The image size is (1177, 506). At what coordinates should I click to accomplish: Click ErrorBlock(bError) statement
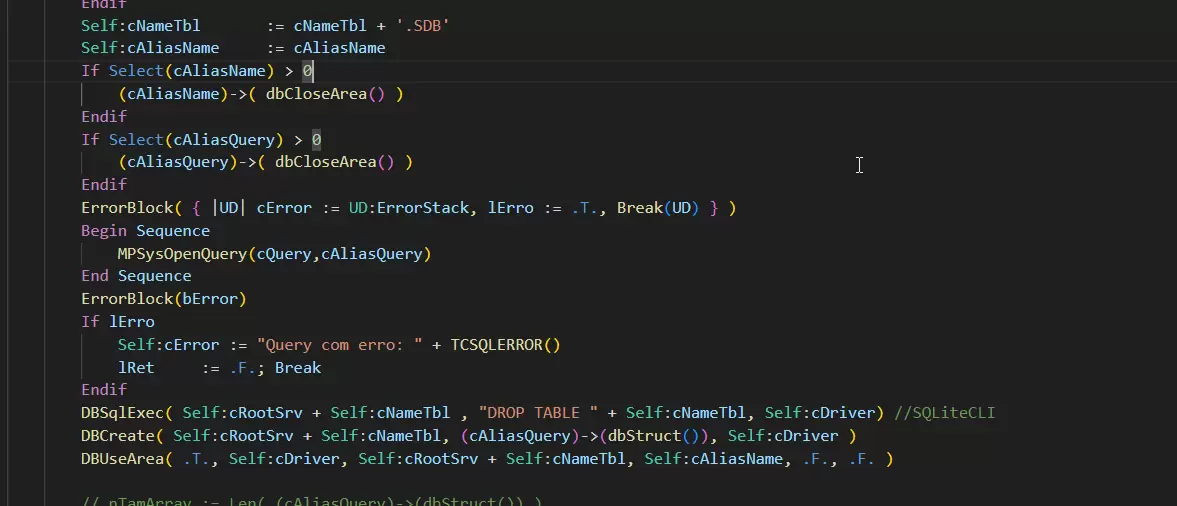click(x=163, y=299)
